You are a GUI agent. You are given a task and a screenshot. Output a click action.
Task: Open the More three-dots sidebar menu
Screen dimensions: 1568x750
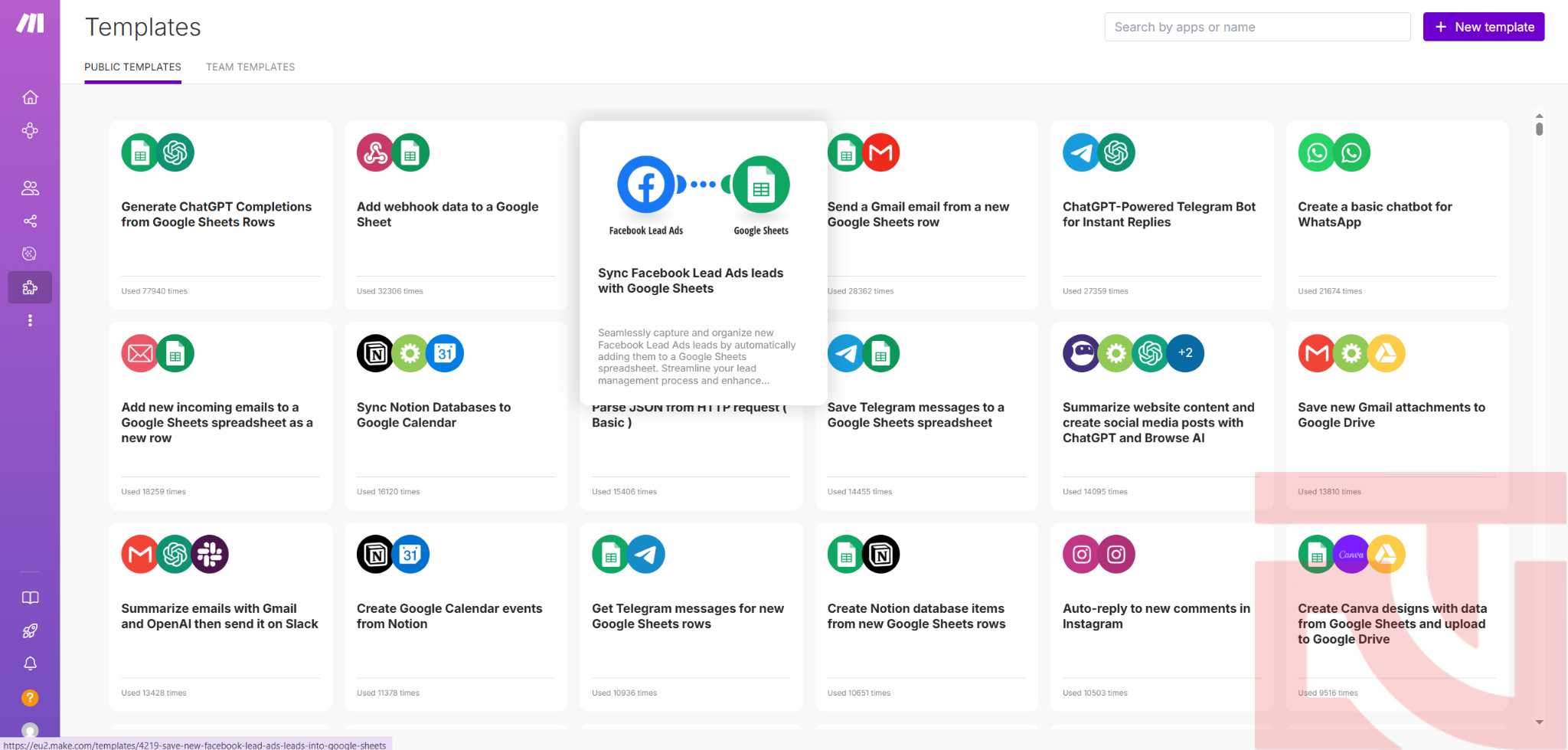[30, 321]
